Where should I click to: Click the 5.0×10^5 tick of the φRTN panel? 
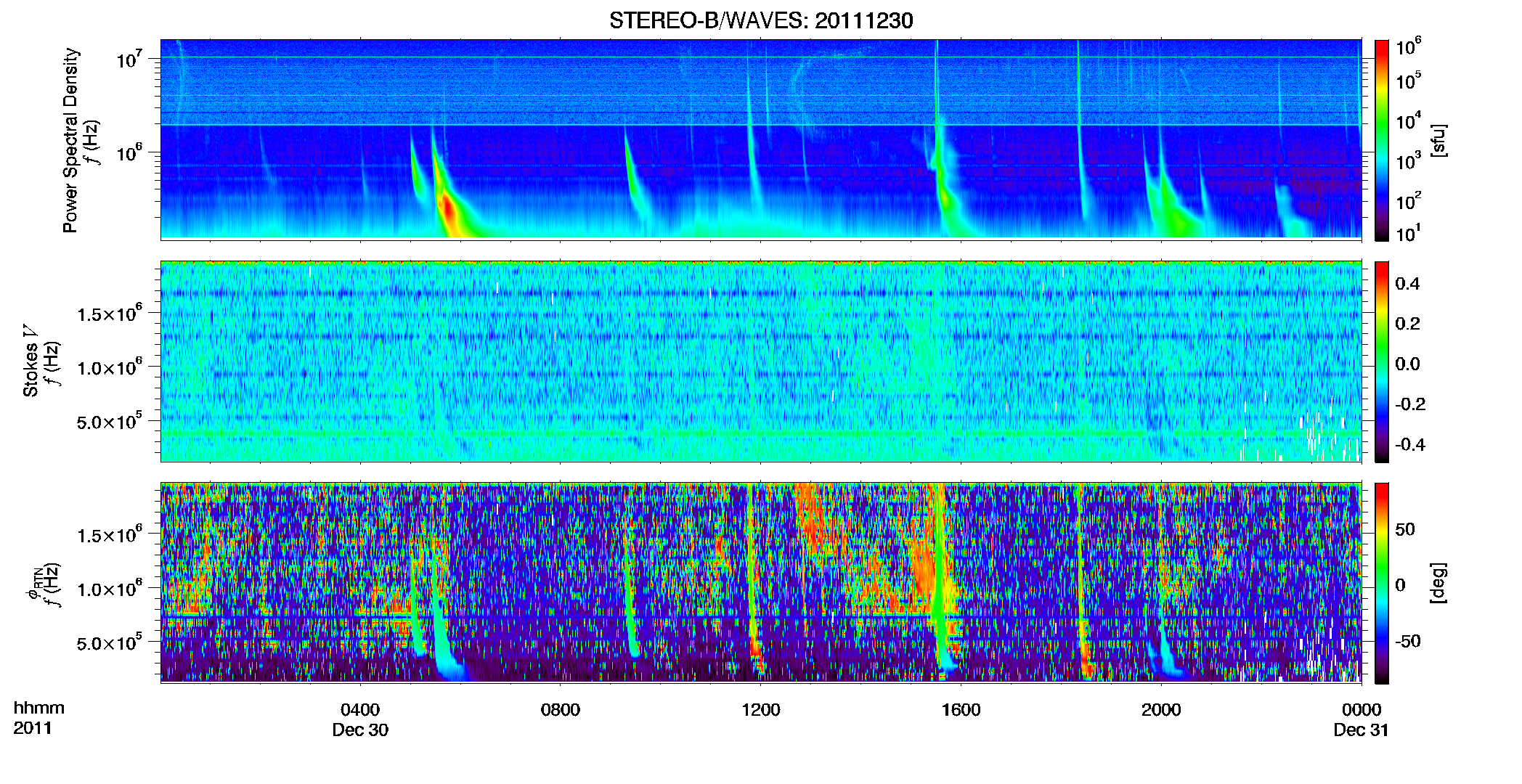click(109, 642)
